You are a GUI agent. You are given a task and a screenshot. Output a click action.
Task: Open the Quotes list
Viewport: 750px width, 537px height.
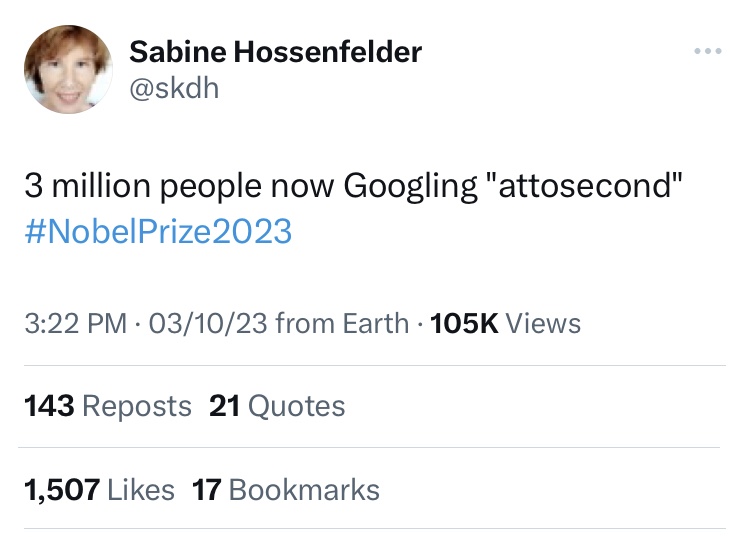(x=296, y=405)
